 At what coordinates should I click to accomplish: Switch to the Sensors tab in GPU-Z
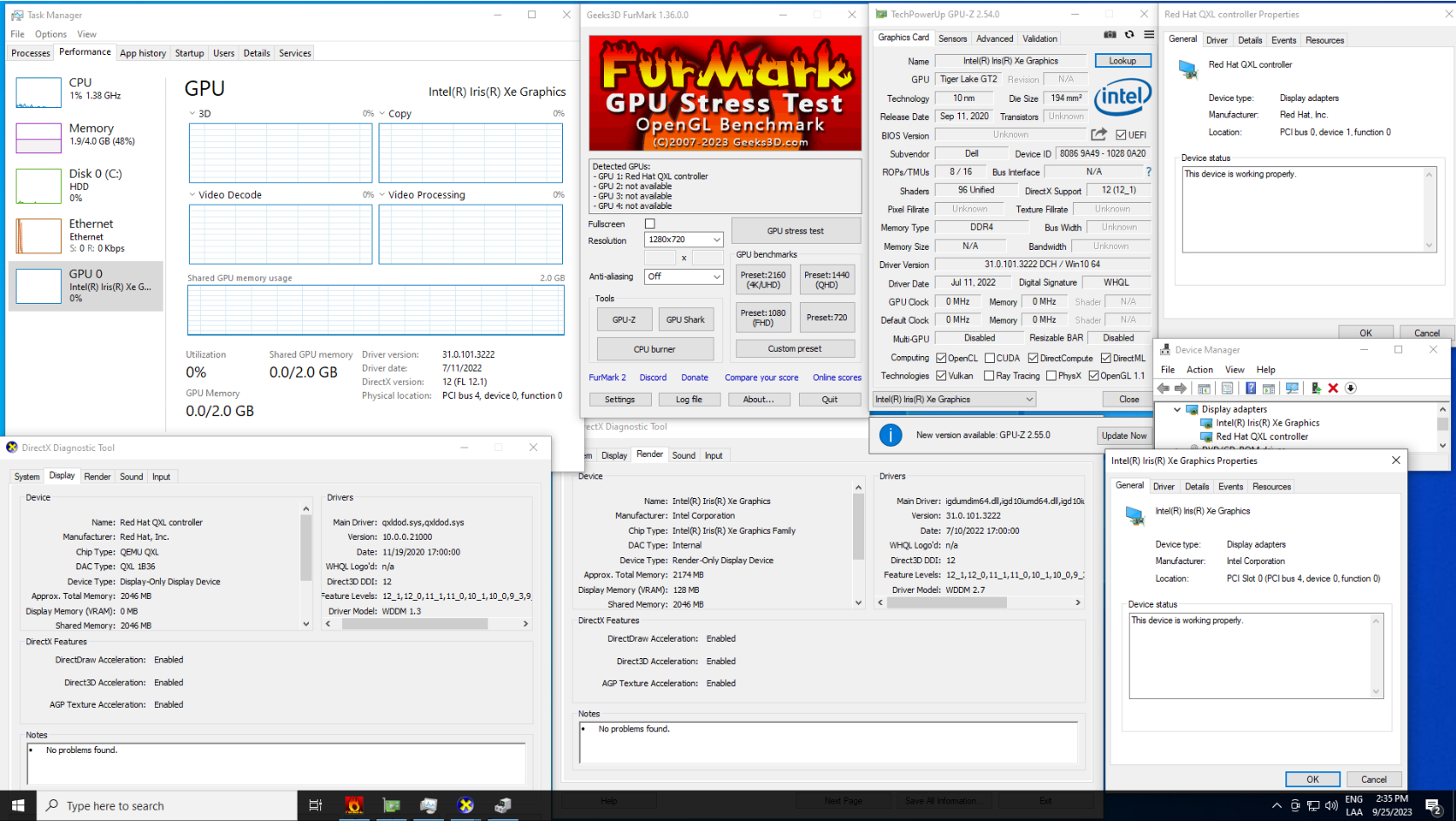tap(952, 38)
